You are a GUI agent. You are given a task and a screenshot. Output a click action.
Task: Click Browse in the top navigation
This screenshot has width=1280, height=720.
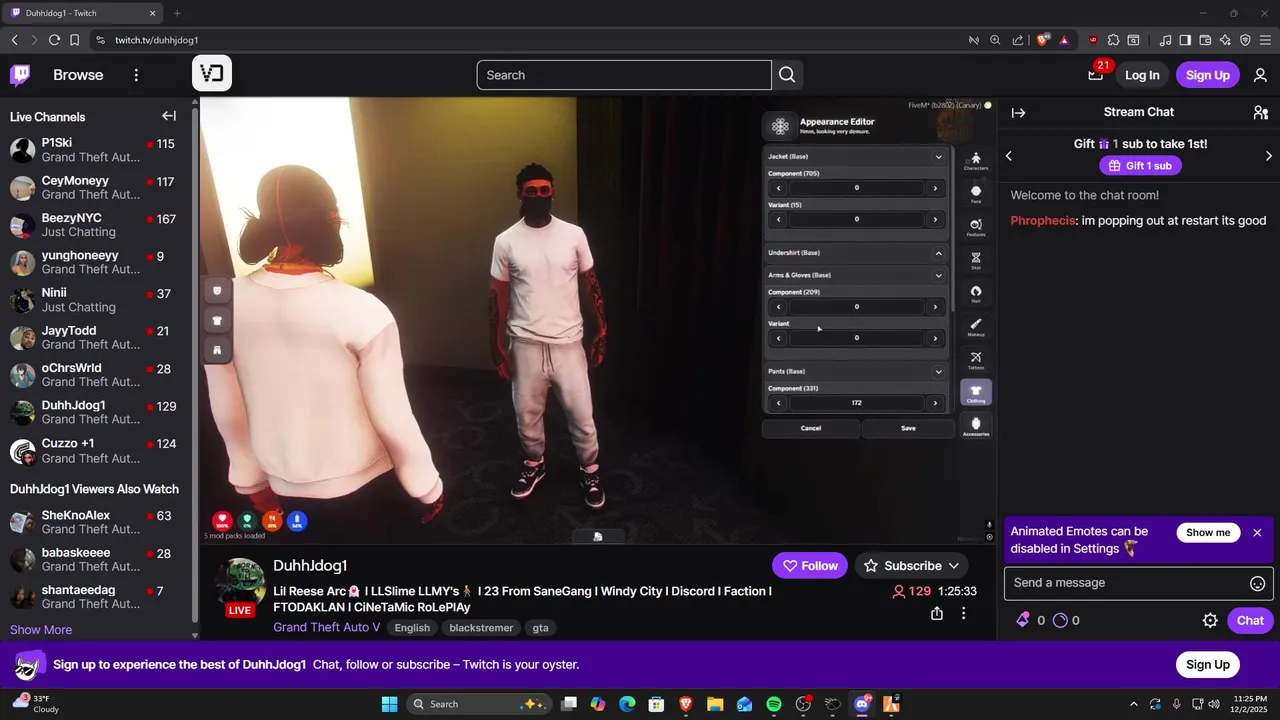coord(78,75)
